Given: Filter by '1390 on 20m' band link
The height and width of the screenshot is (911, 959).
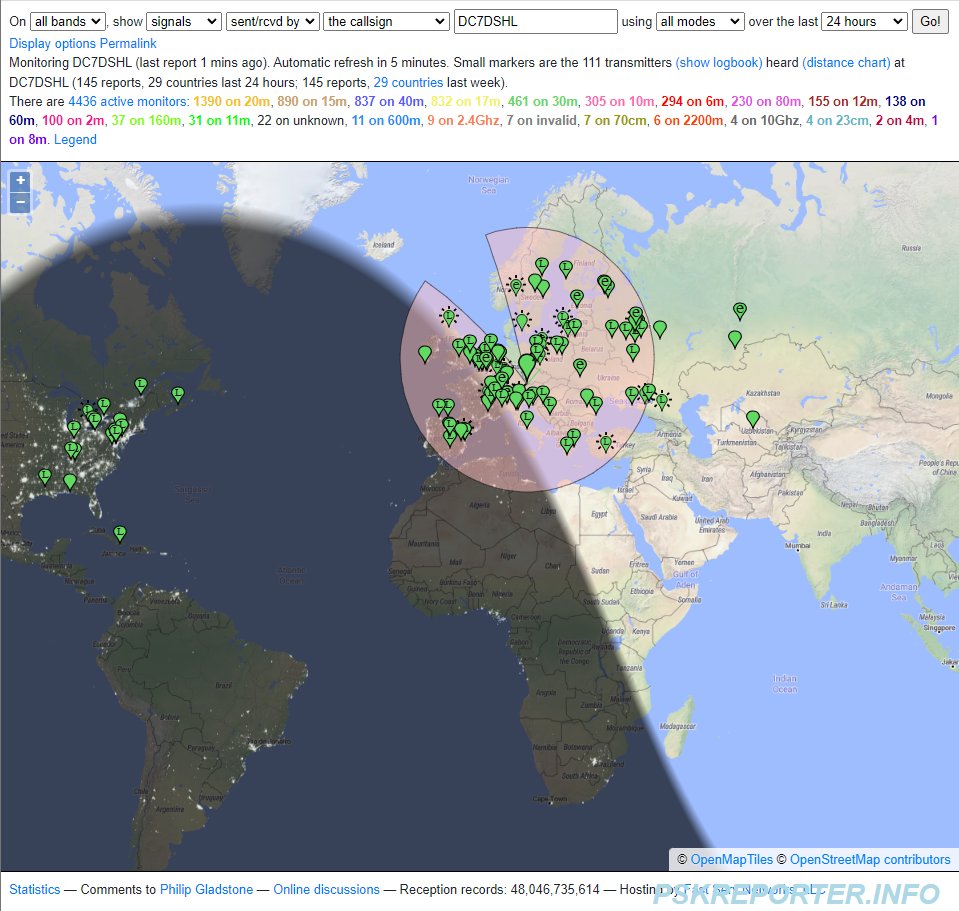Looking at the screenshot, I should point(231,101).
